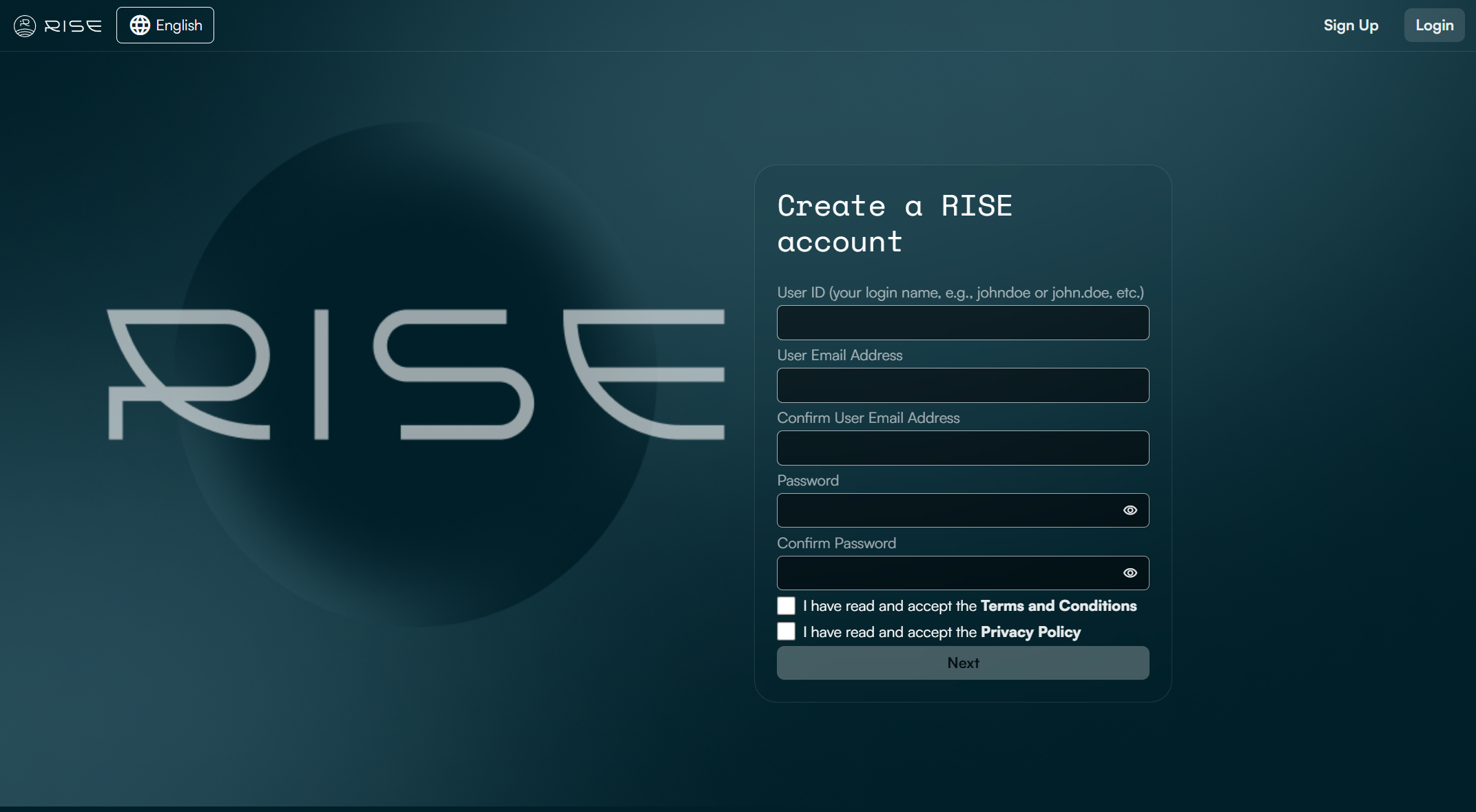This screenshot has width=1476, height=812.
Task: Open the Privacy Policy link
Action: click(1030, 632)
